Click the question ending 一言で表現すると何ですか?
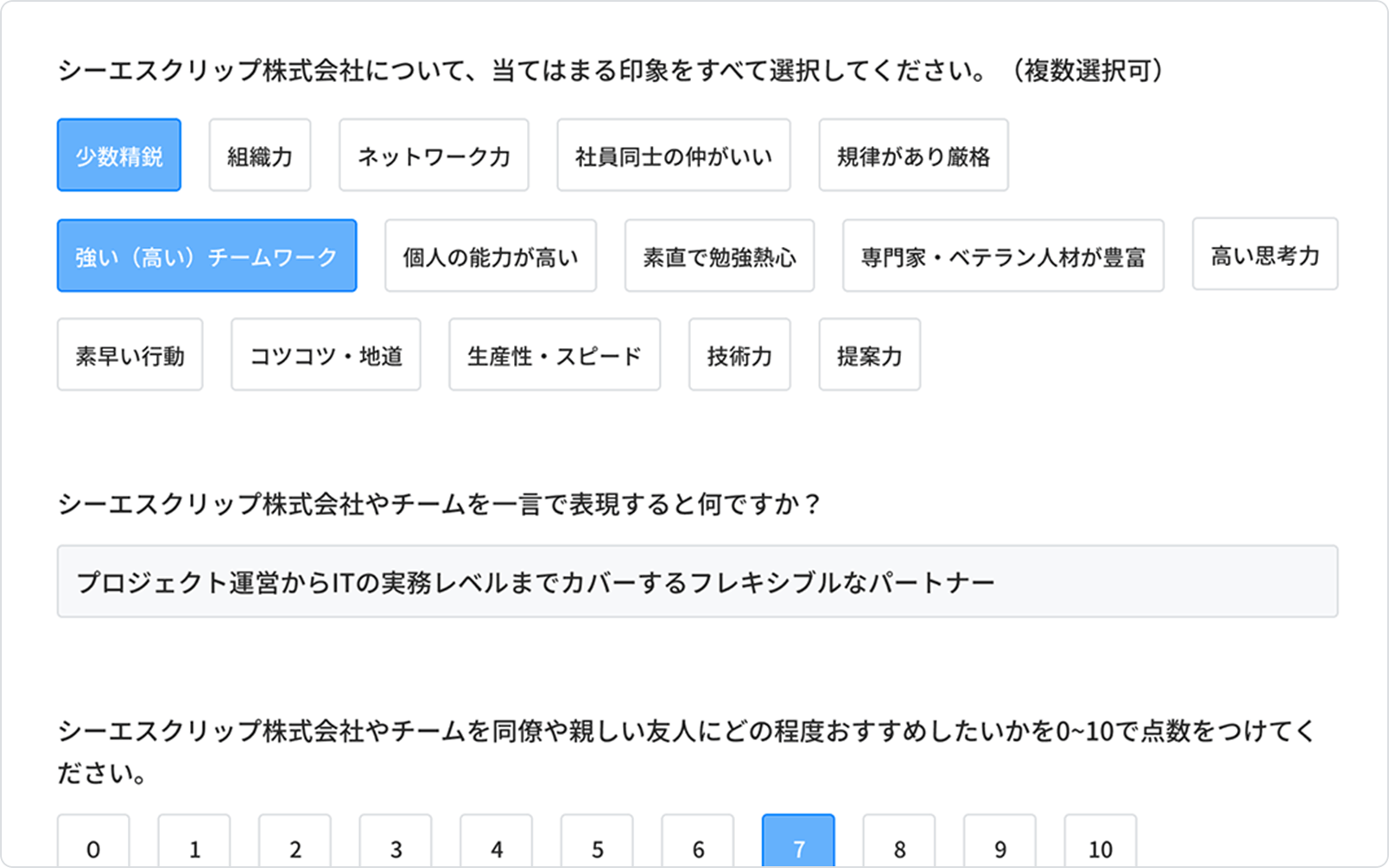This screenshot has width=1389, height=868. point(440,504)
